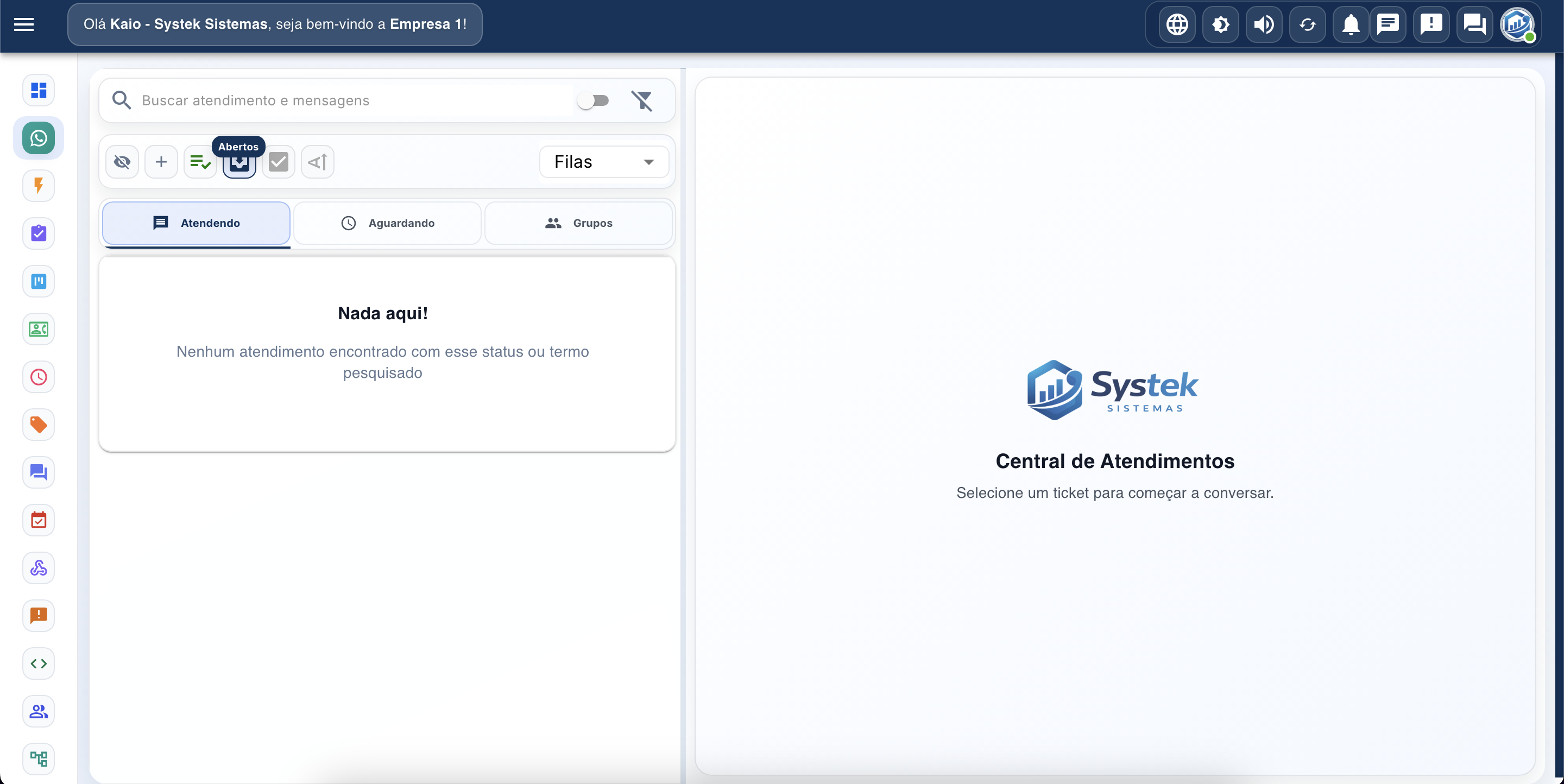Click the Systek Sistemas logo
The image size is (1564, 784).
(1112, 390)
